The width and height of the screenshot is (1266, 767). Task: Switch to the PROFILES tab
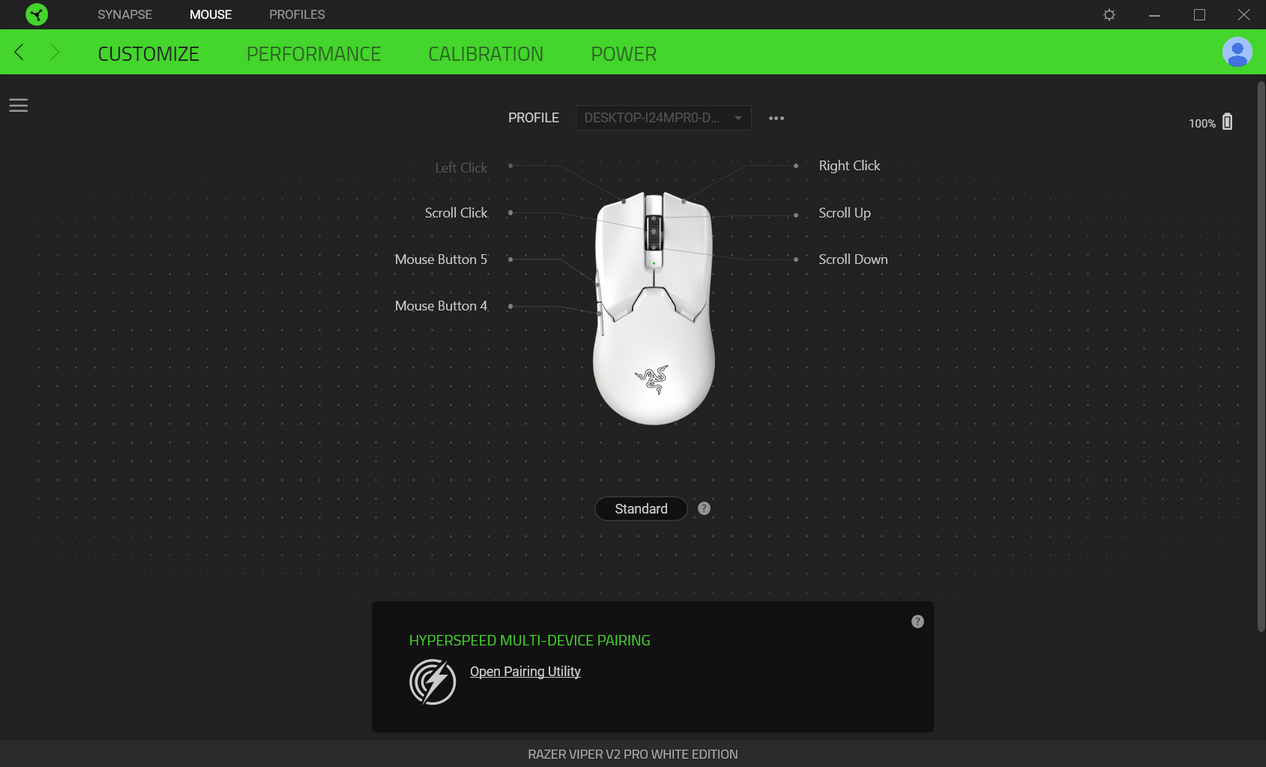[x=297, y=15]
